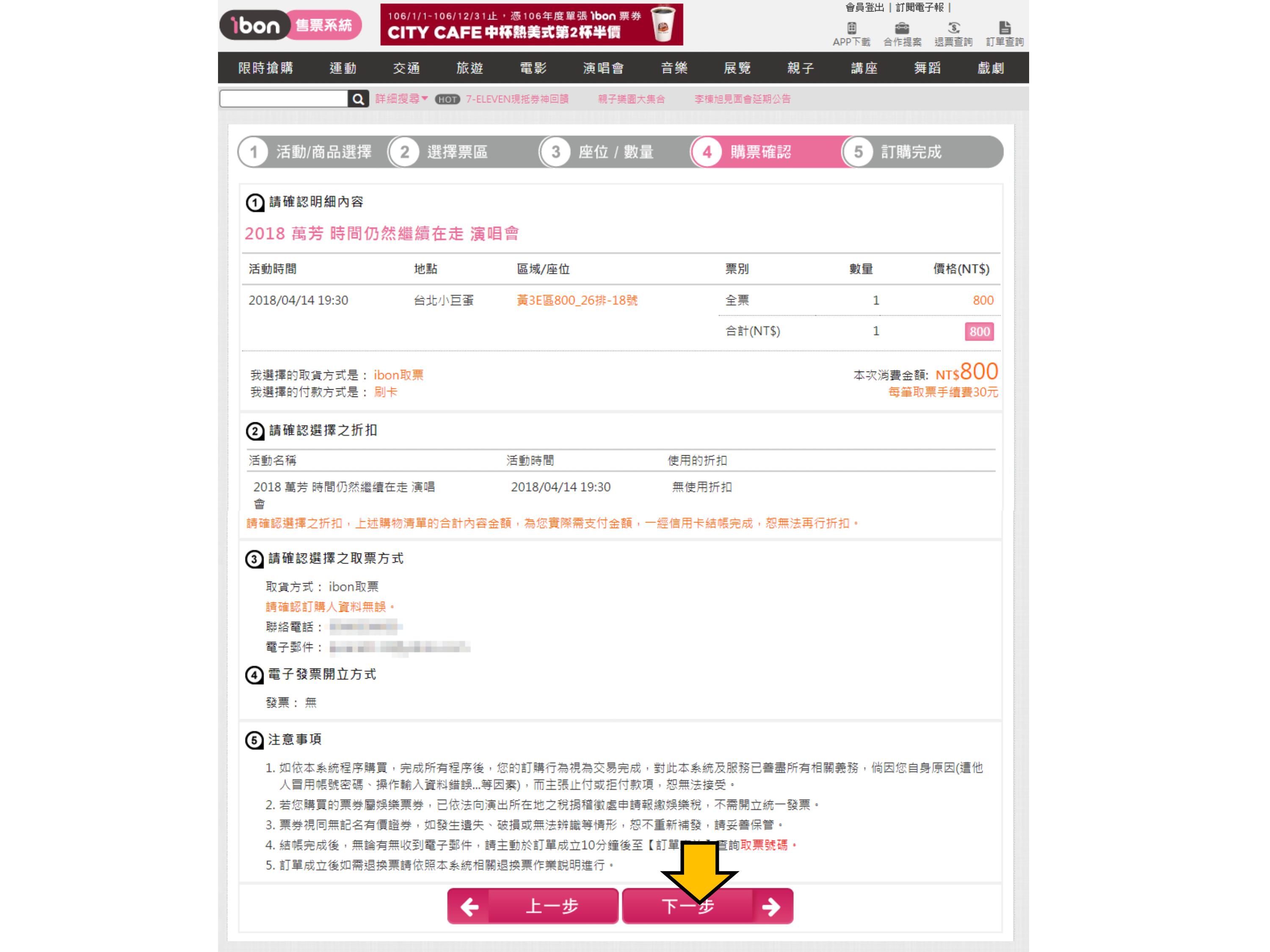
Task: Click the 李棟旭見面會延期公告 link
Action: pyautogui.click(x=743, y=99)
